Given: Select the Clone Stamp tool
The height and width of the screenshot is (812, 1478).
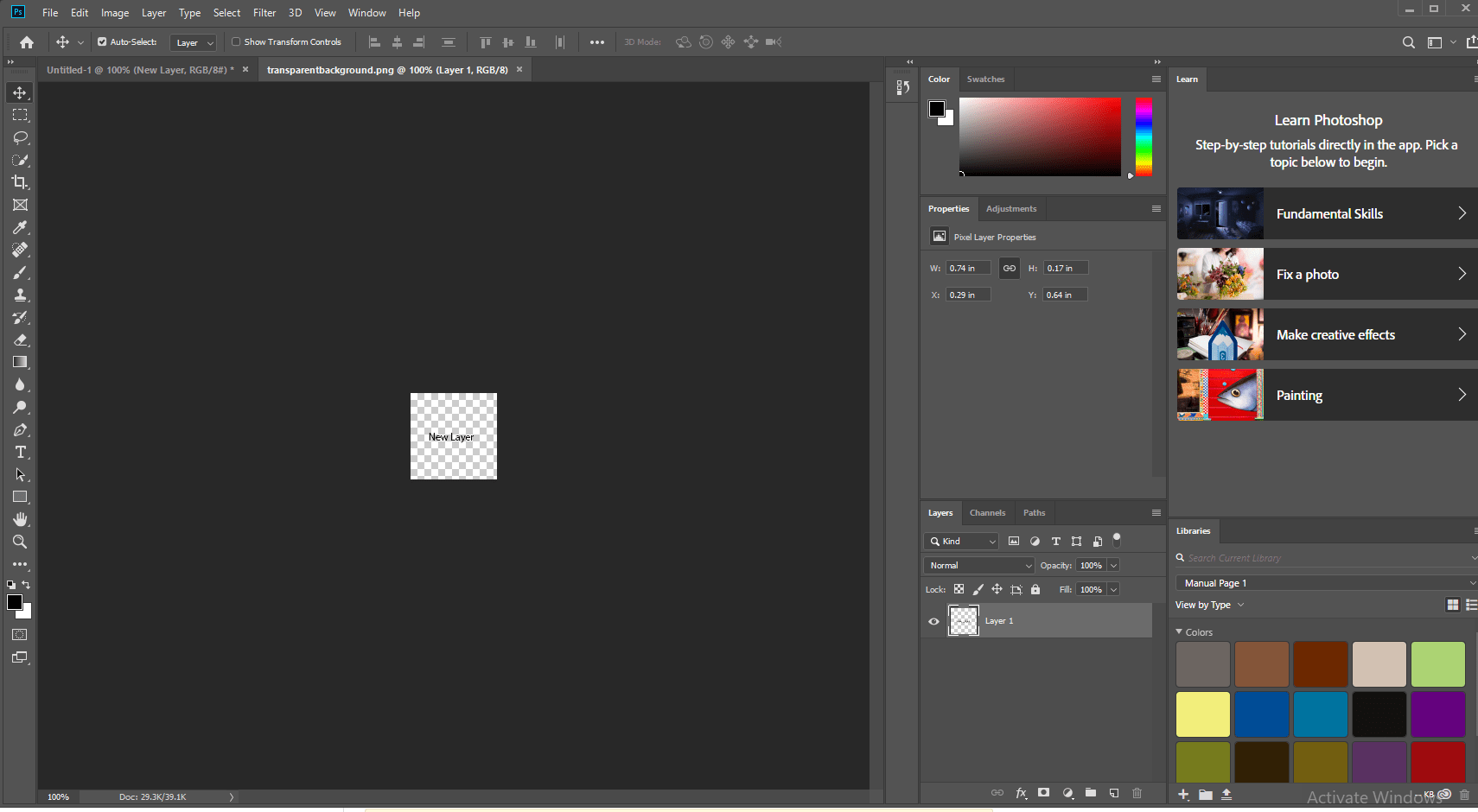Looking at the screenshot, I should tap(20, 295).
